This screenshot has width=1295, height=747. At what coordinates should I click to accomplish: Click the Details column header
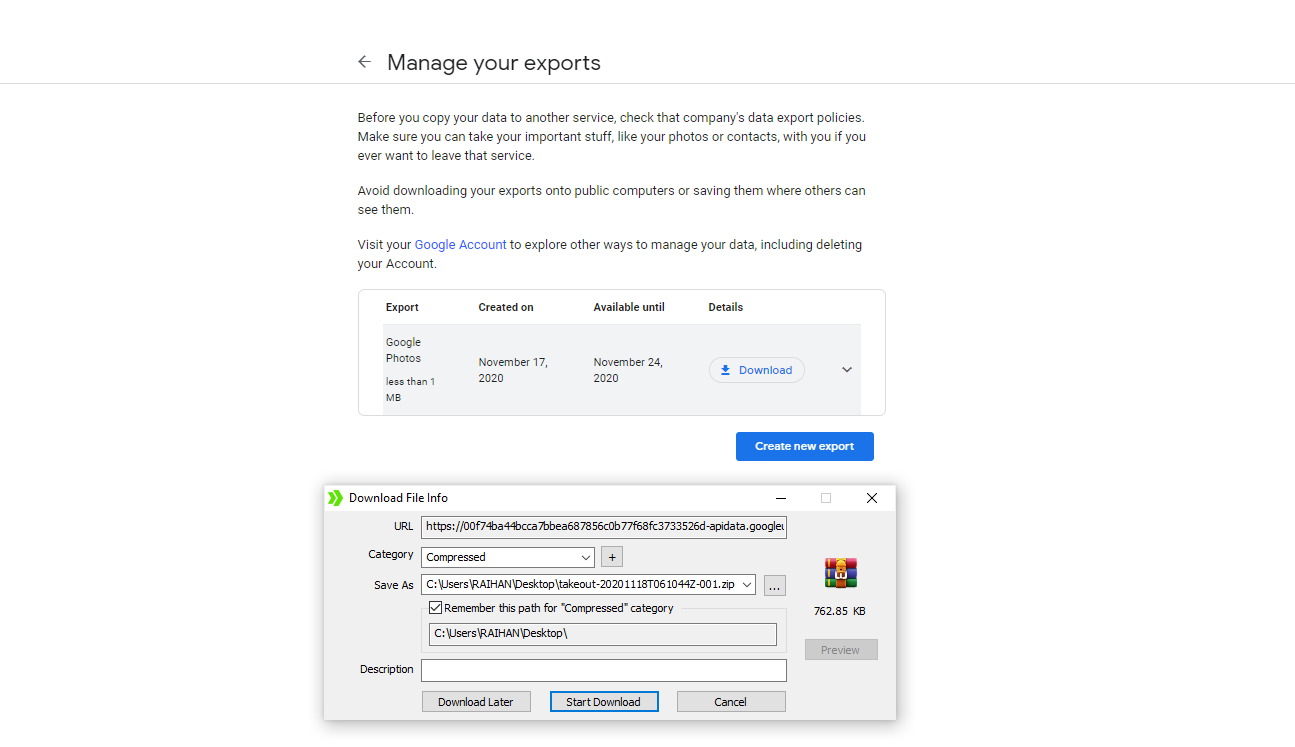(726, 307)
